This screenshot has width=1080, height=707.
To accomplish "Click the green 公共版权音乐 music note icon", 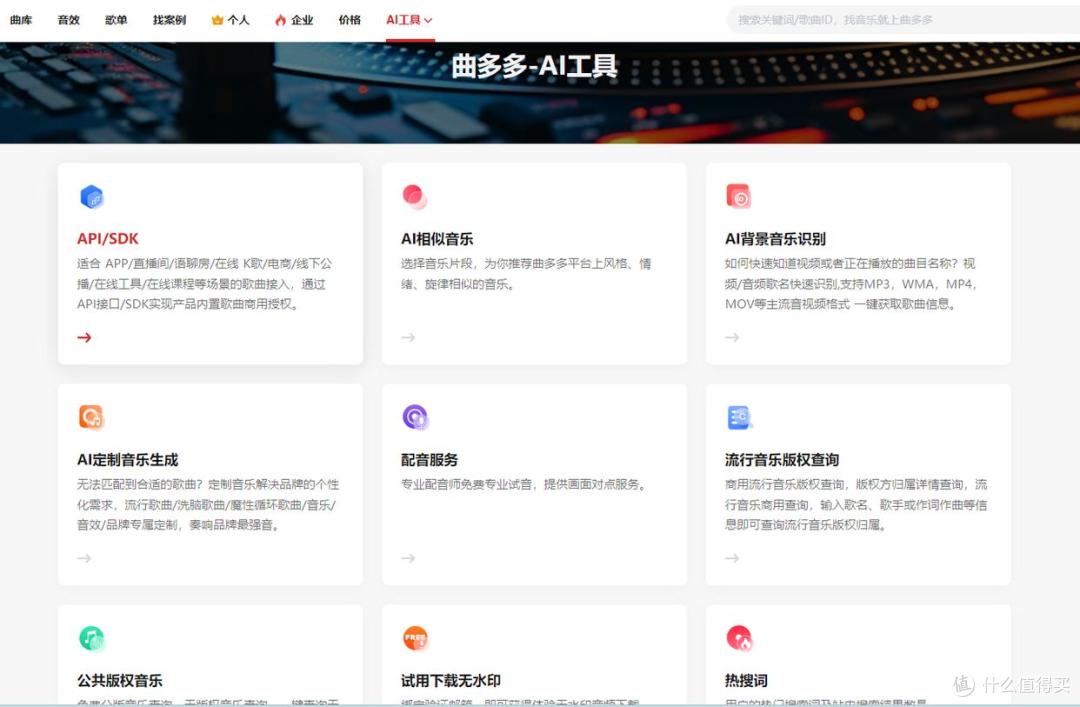I will pos(92,638).
